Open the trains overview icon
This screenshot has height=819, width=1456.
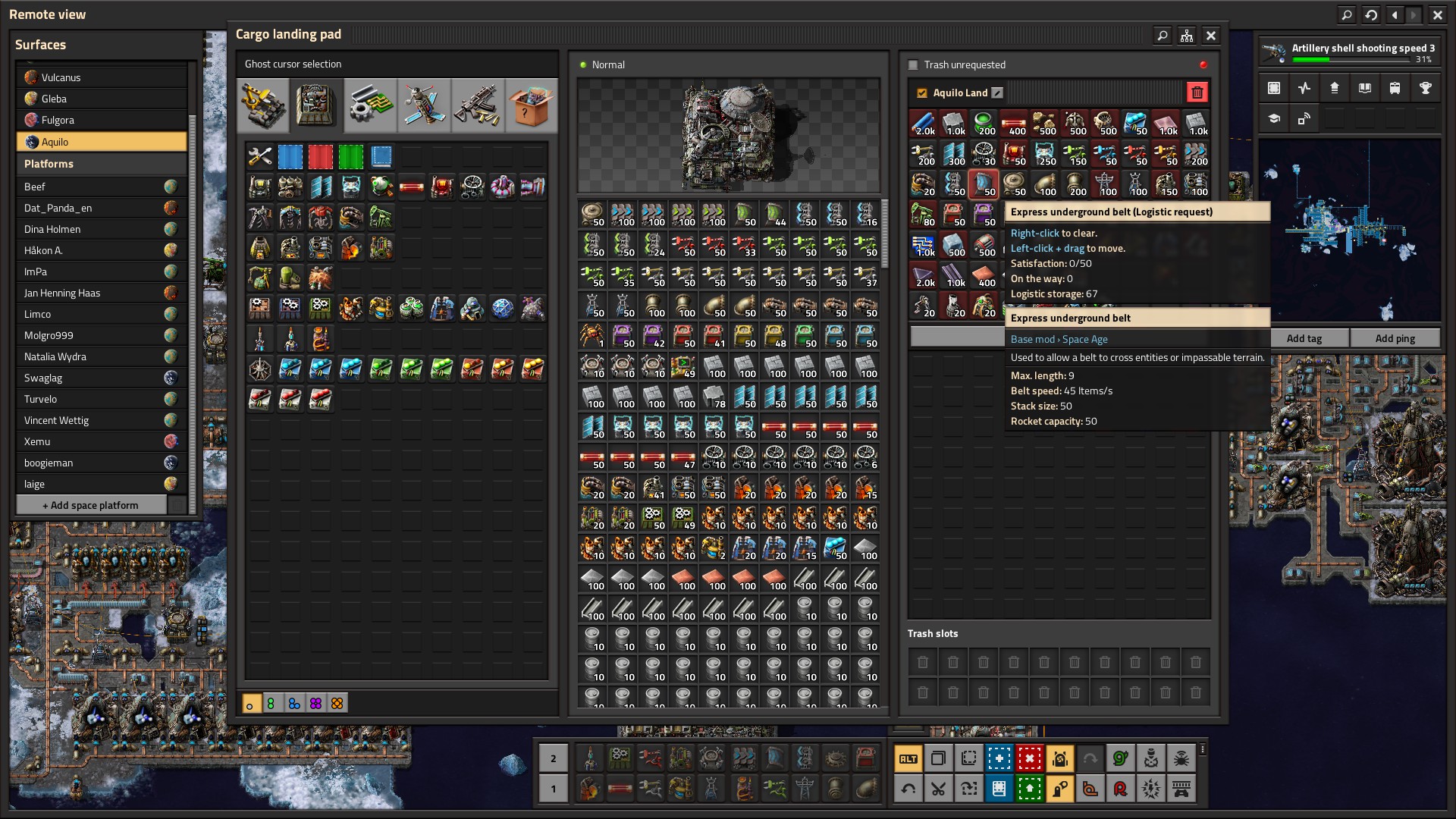(x=1395, y=88)
